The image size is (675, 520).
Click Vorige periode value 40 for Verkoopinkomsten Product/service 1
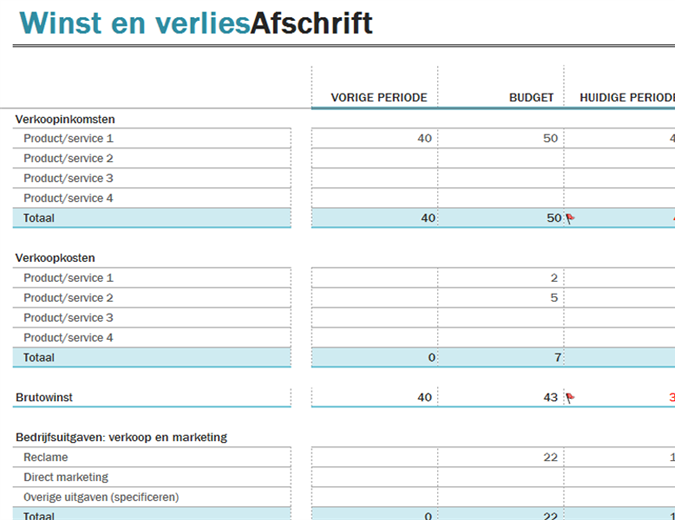click(x=424, y=139)
